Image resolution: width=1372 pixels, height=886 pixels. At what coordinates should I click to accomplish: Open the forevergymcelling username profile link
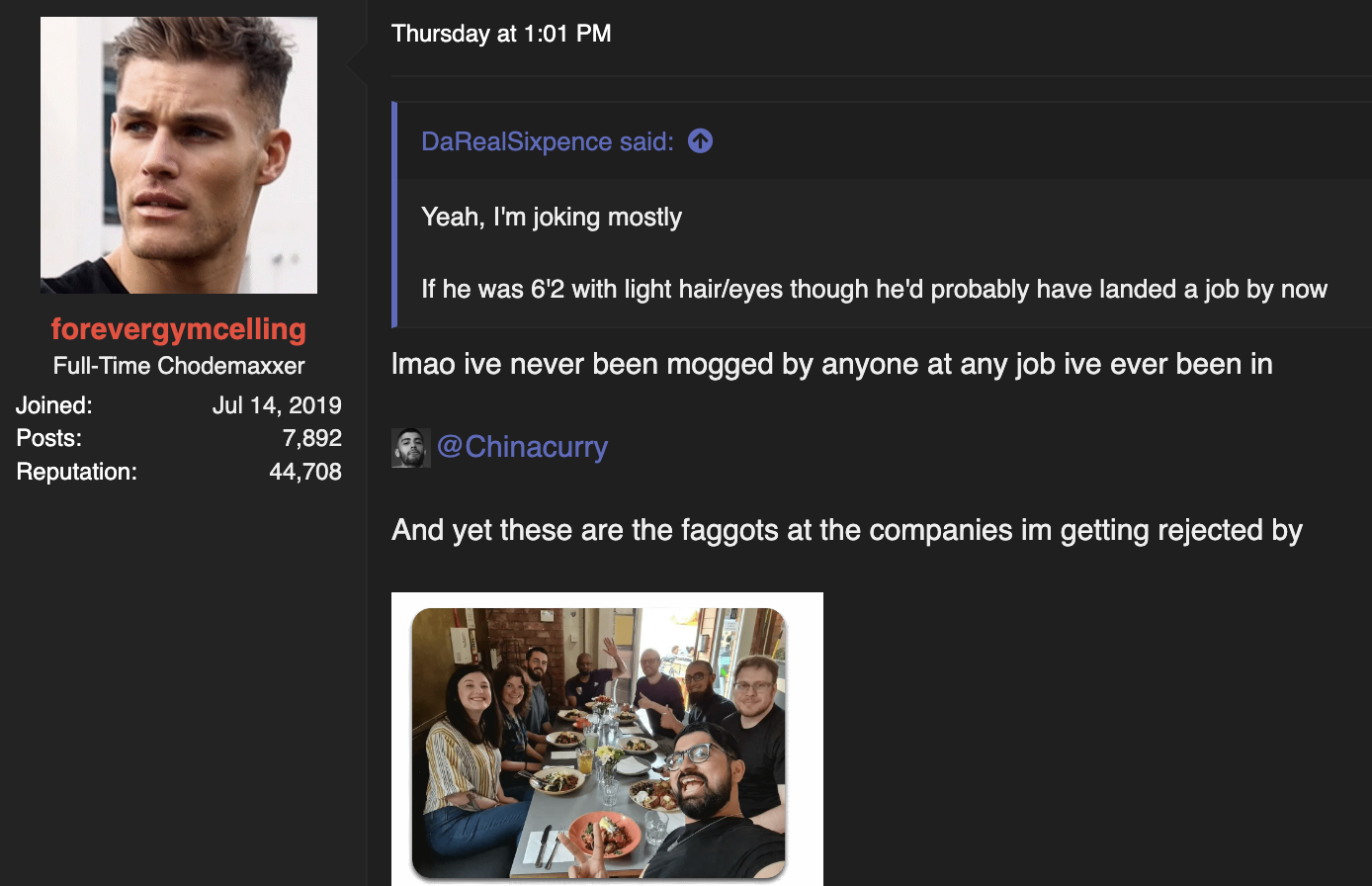tap(179, 328)
